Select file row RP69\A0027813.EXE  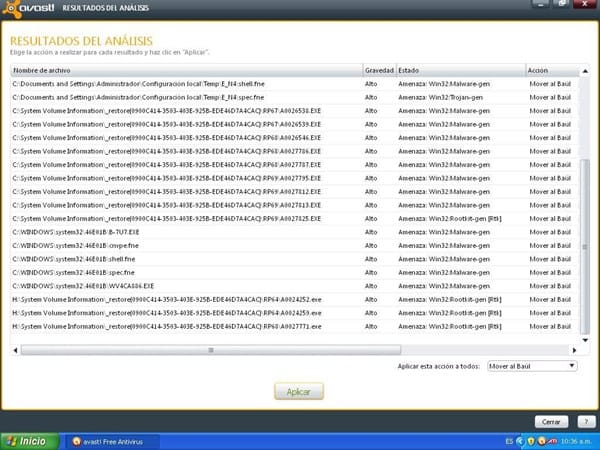pos(295,205)
